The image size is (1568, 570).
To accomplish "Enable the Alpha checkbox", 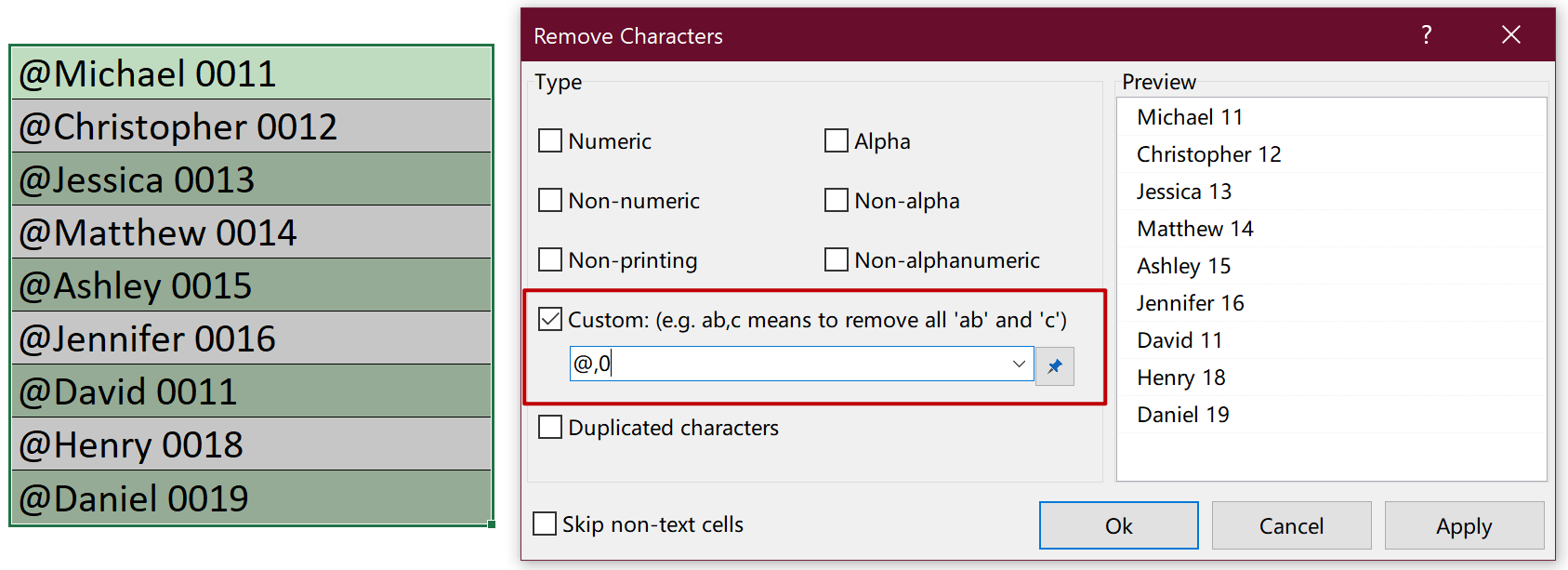I will 836,140.
